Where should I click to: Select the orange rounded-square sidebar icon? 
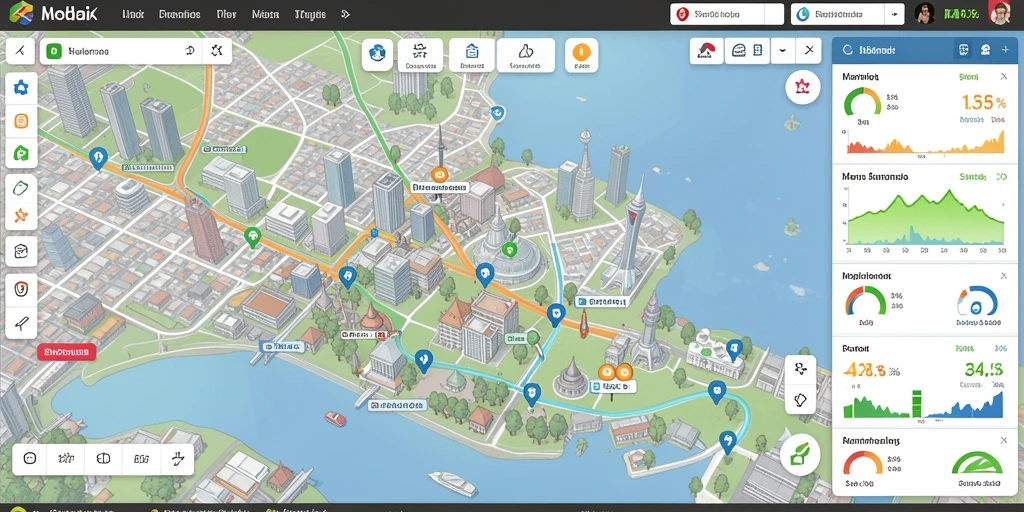21,121
